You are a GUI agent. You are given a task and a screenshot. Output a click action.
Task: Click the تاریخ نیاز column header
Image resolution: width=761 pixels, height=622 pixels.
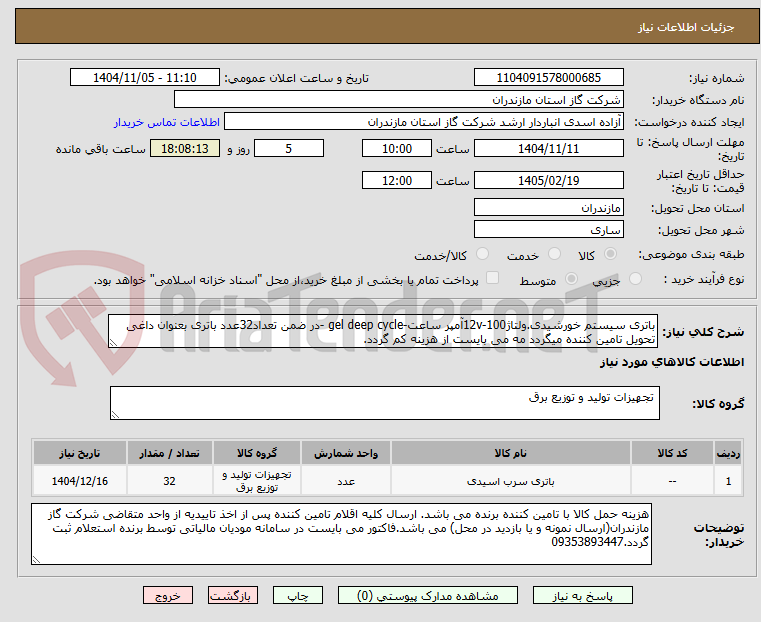80,453
